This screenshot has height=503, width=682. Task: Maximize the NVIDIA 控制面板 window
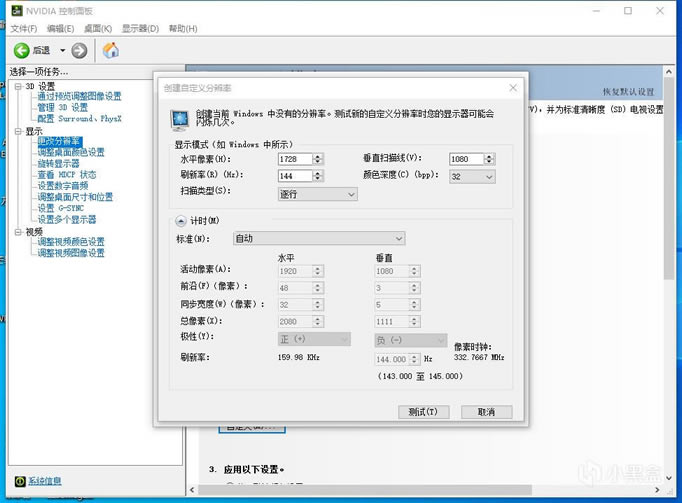pyautogui.click(x=628, y=11)
